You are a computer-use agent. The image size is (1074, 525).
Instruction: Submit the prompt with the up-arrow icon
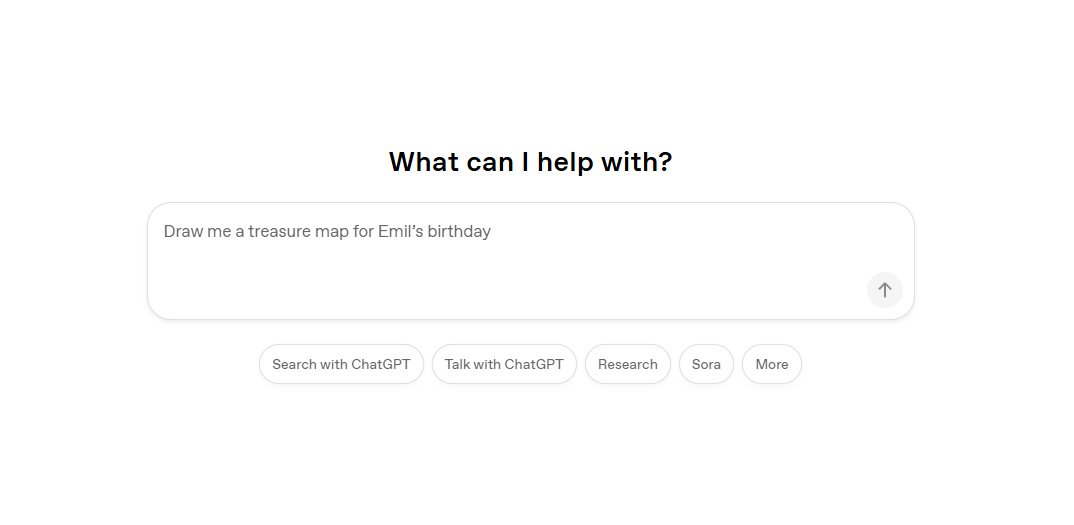(x=884, y=290)
